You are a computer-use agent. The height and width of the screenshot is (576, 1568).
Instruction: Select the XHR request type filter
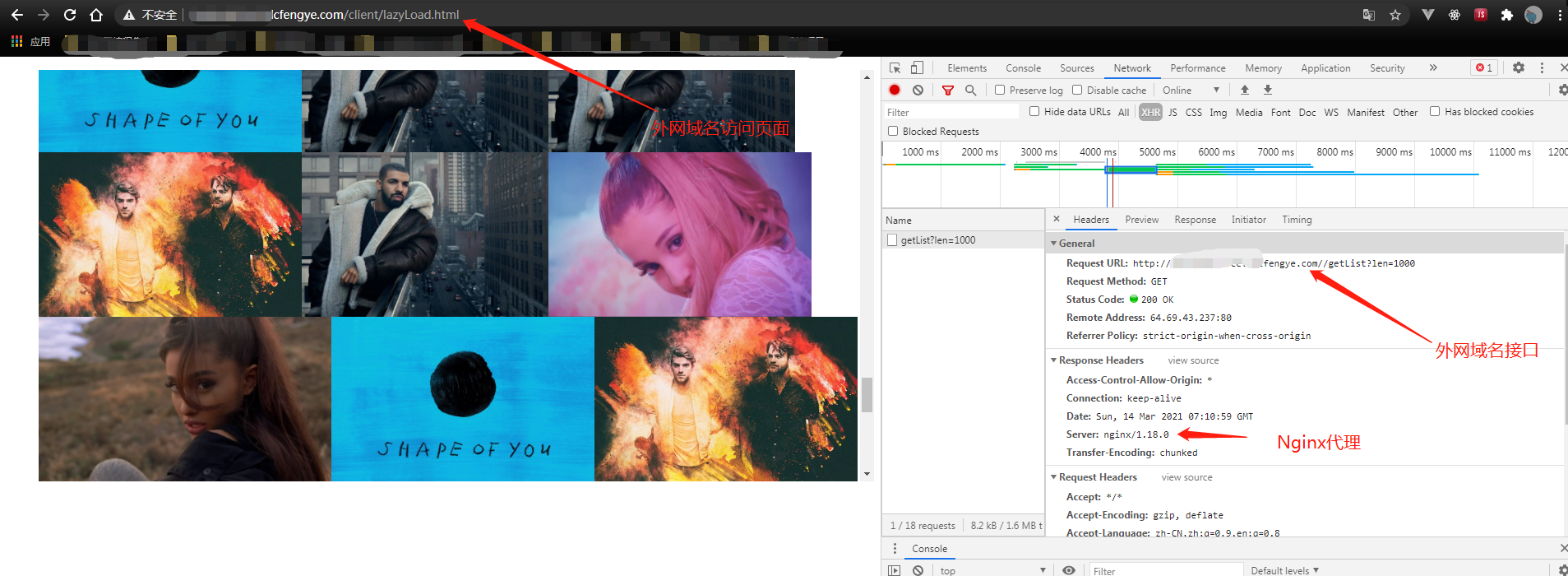[x=1150, y=112]
